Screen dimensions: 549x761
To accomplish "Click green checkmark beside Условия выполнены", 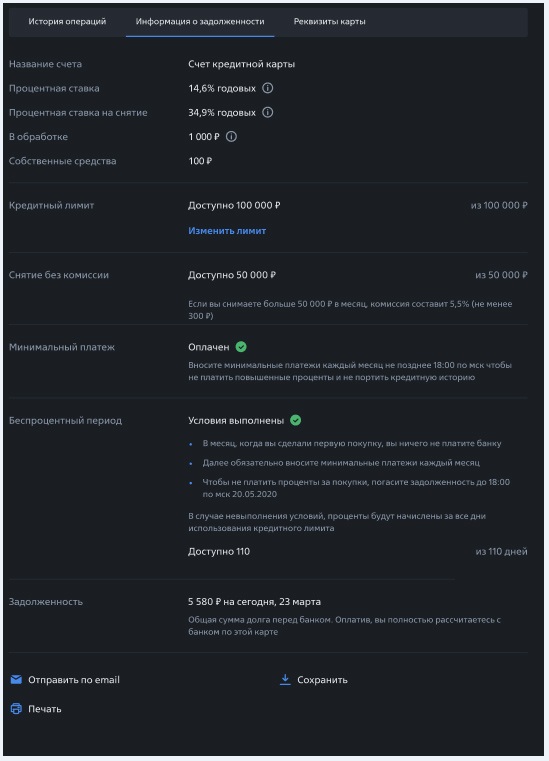I will tap(295, 420).
